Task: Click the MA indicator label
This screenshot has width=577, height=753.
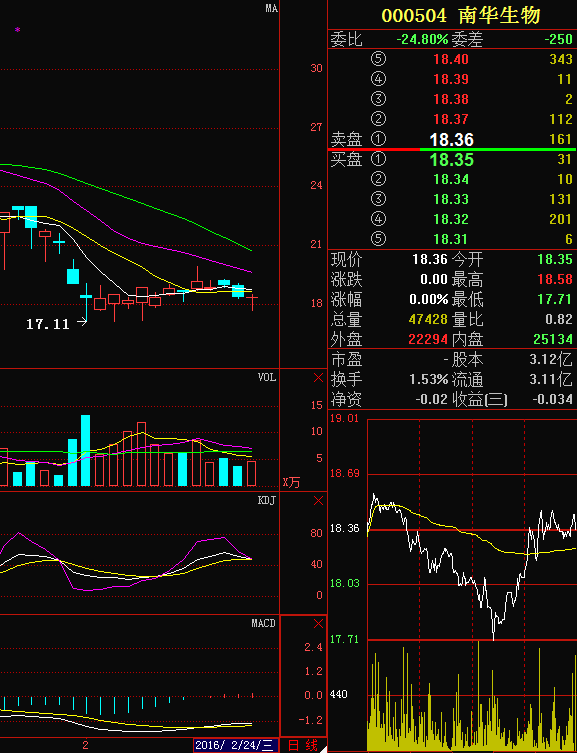Action: (x=272, y=8)
